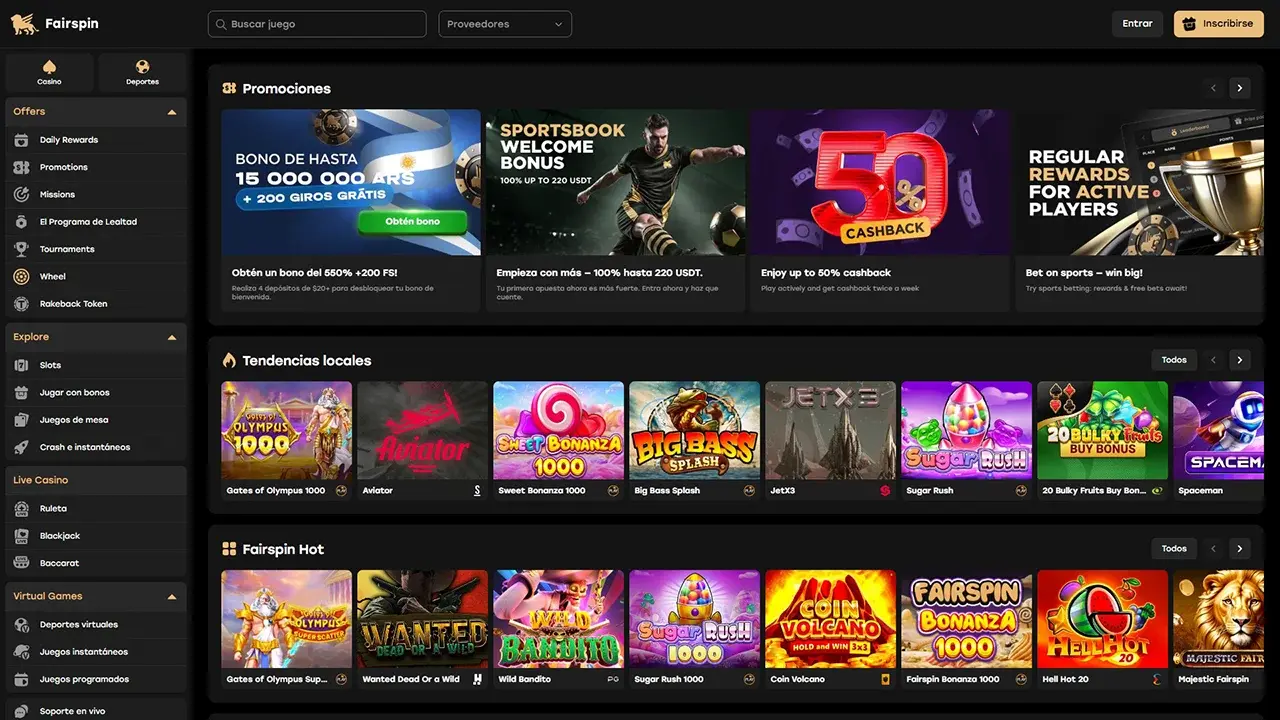Open Daily Rewards calendar icon
1280x720 pixels.
coord(21,140)
